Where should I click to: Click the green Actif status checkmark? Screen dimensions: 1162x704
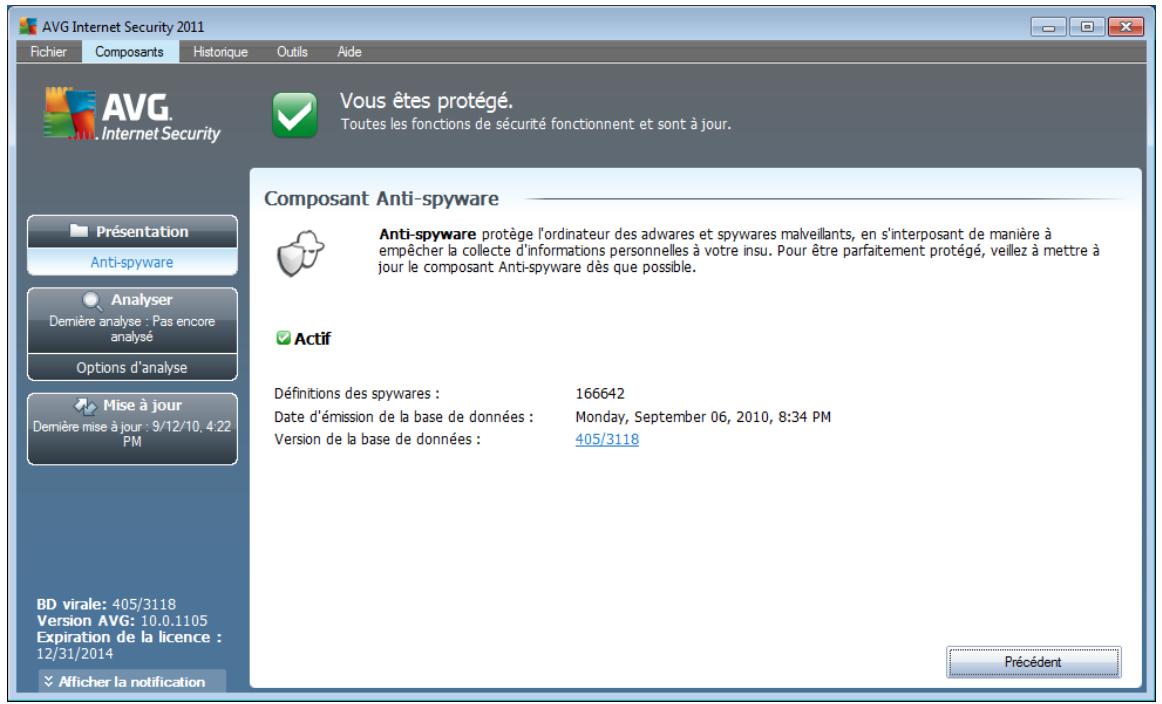[x=283, y=338]
